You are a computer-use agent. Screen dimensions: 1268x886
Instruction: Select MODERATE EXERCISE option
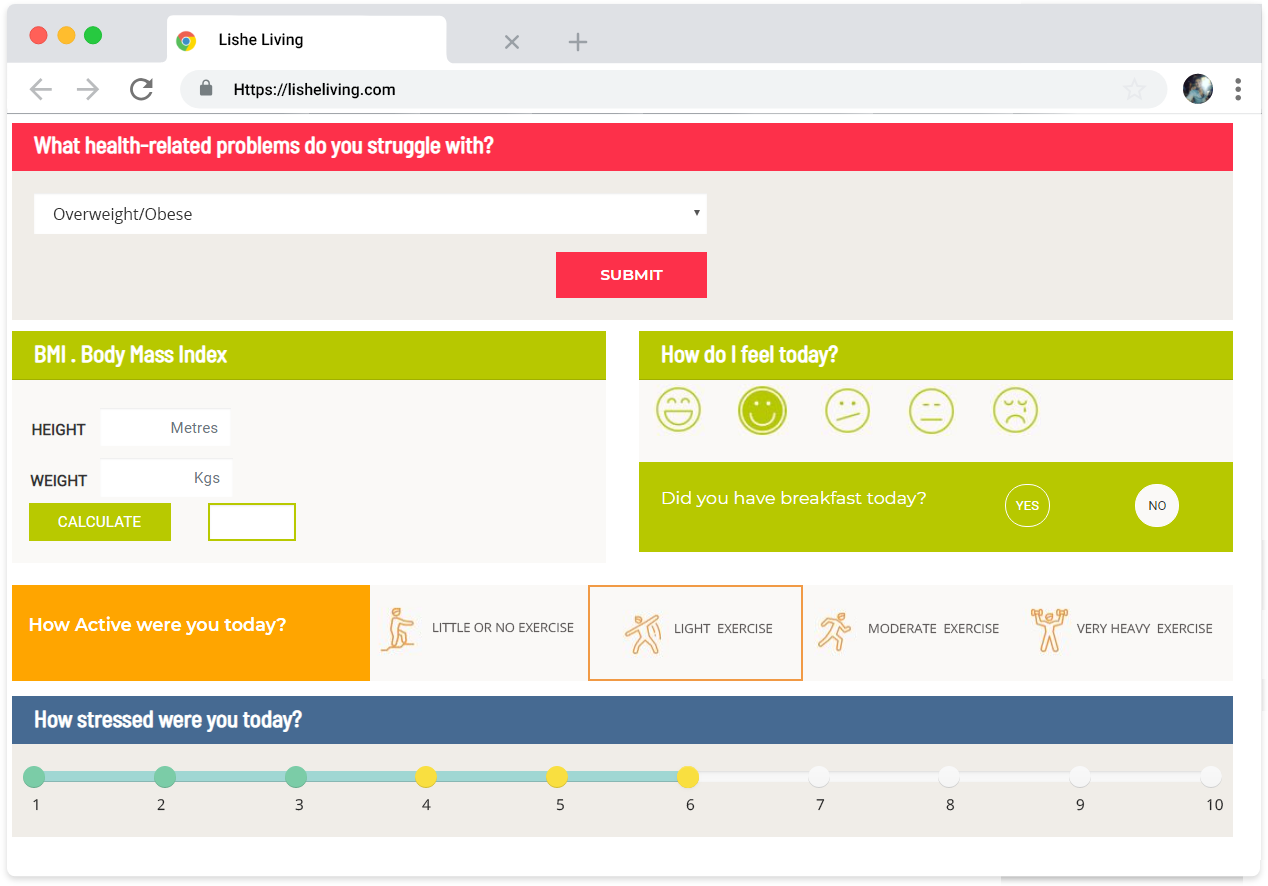908,632
